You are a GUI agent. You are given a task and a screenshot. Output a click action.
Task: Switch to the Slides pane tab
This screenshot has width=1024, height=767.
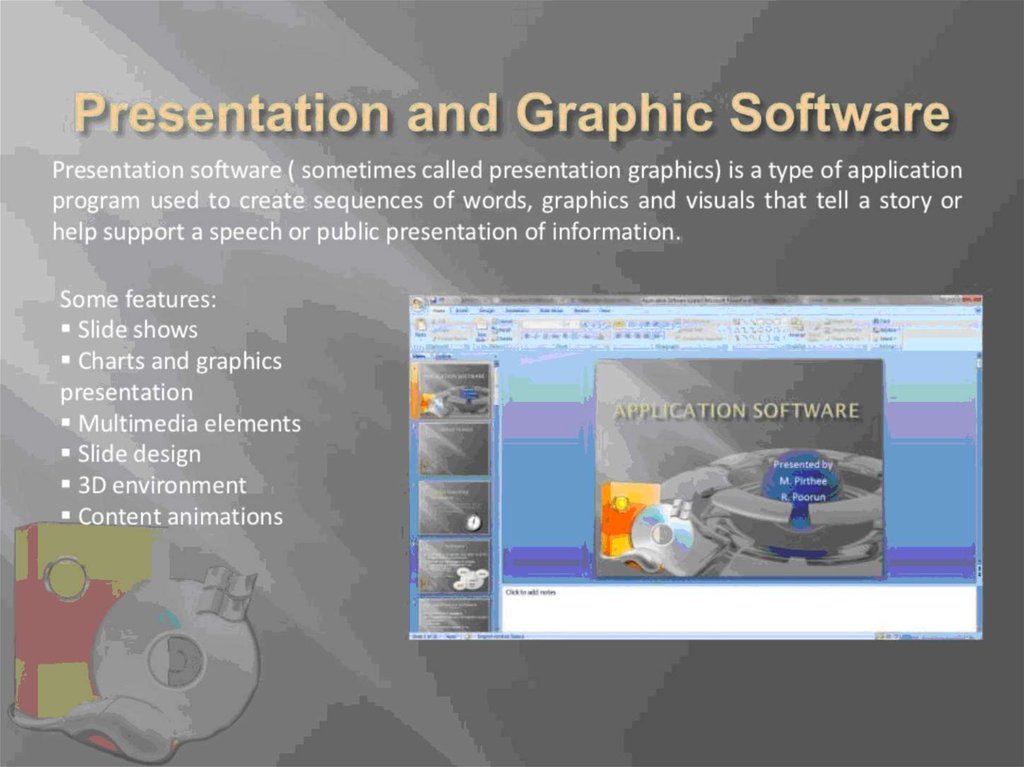[x=419, y=356]
